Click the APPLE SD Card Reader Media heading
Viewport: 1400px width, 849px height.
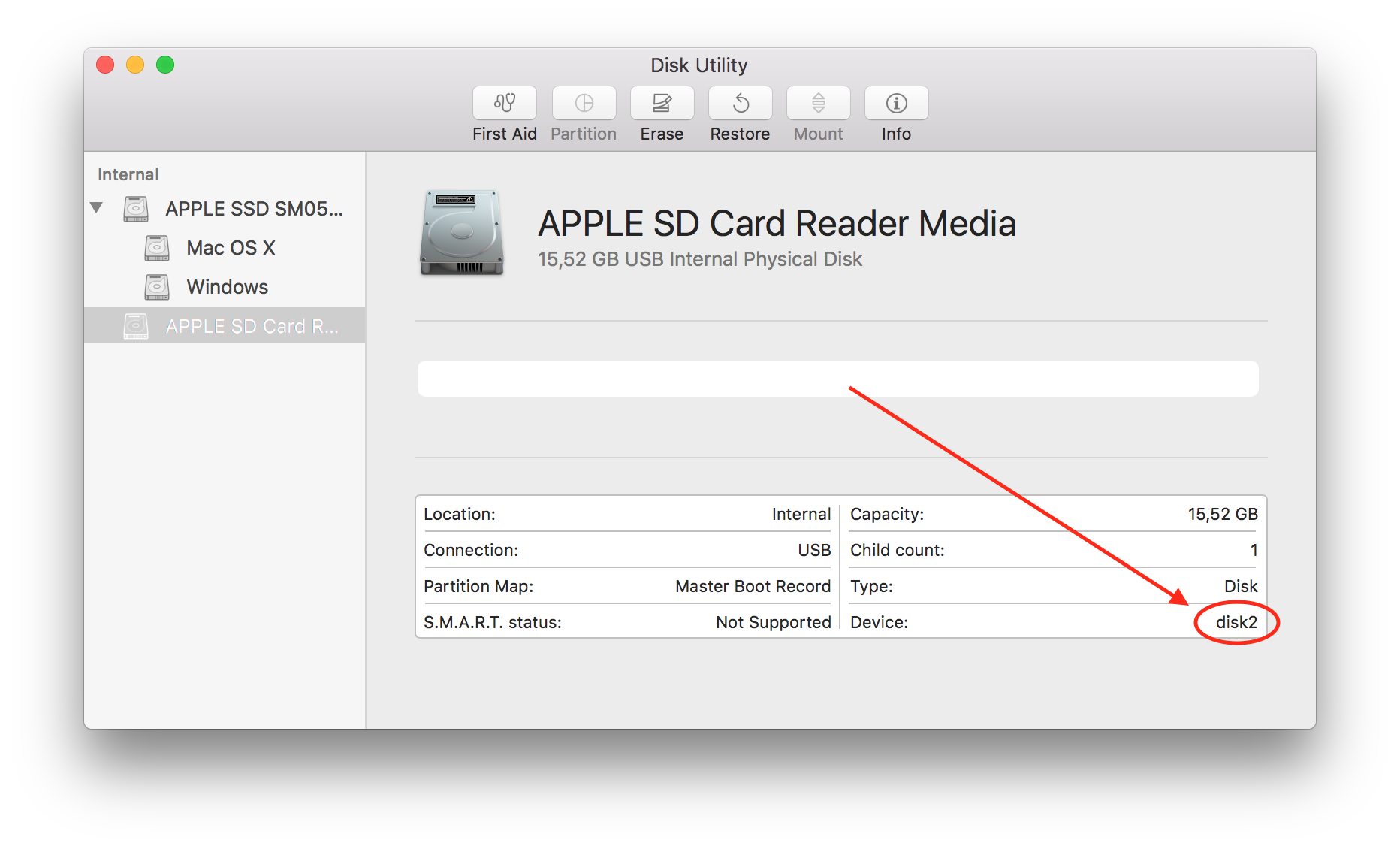[x=777, y=224]
